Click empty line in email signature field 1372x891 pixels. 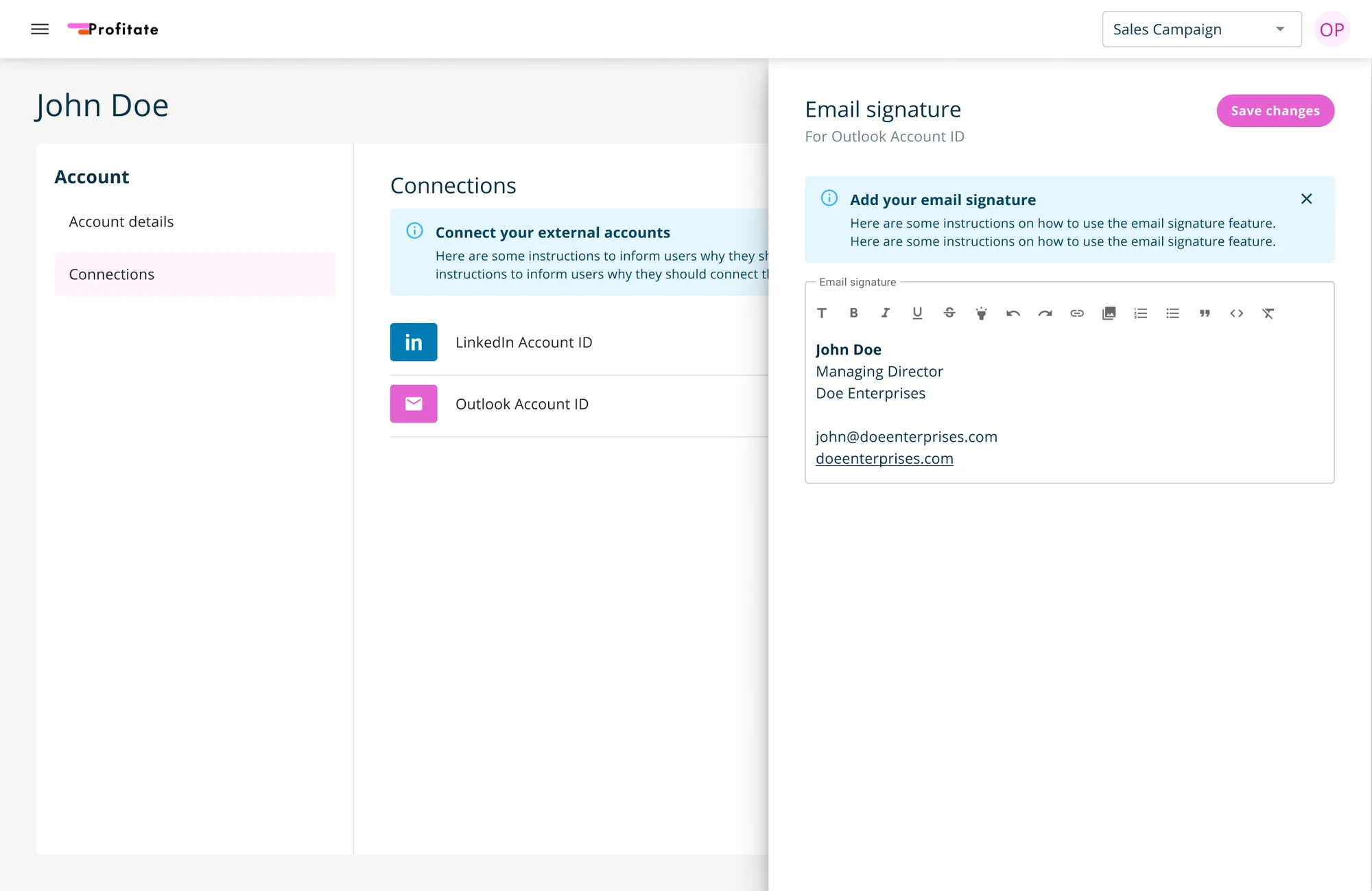[x=1069, y=415]
